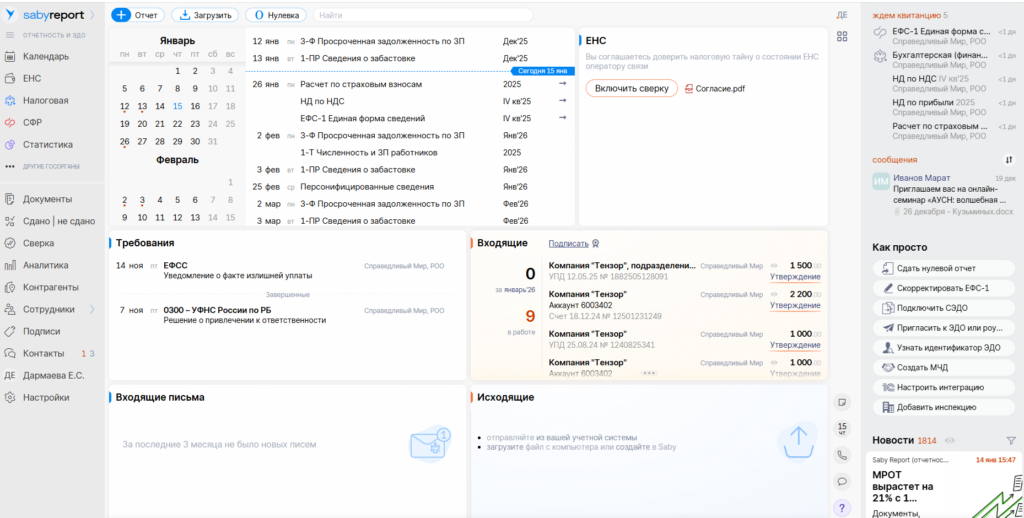Open Налоговая in the sidebar
The height and width of the screenshot is (518, 1024).
45,100
